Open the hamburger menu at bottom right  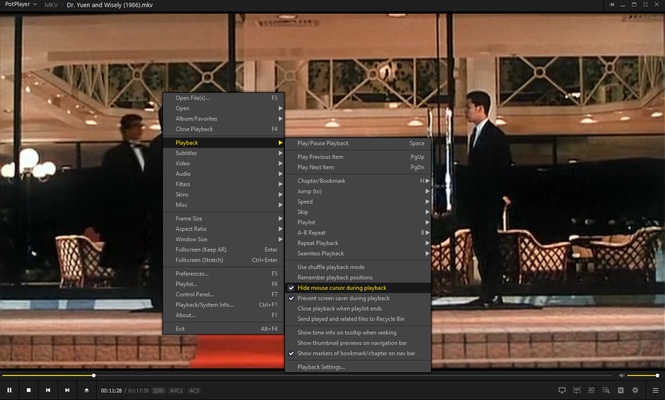(x=655, y=390)
